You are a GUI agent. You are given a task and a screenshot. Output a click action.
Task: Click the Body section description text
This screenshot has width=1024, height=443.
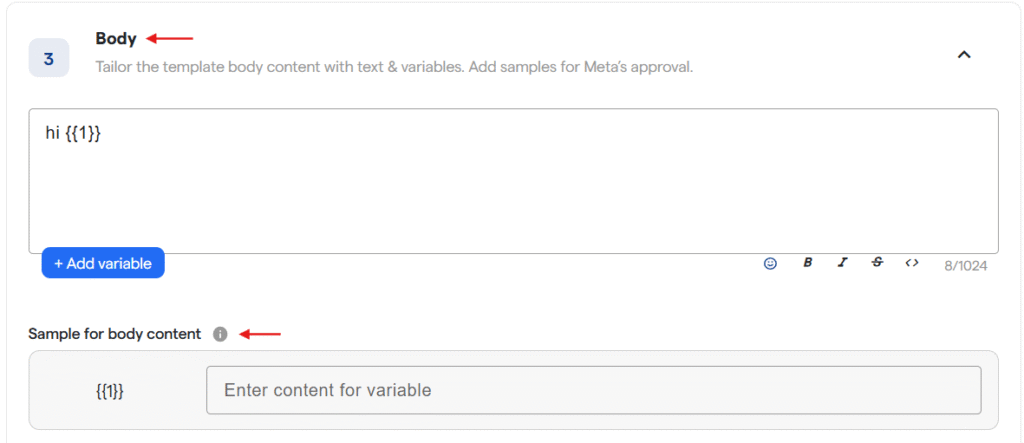coord(394,67)
